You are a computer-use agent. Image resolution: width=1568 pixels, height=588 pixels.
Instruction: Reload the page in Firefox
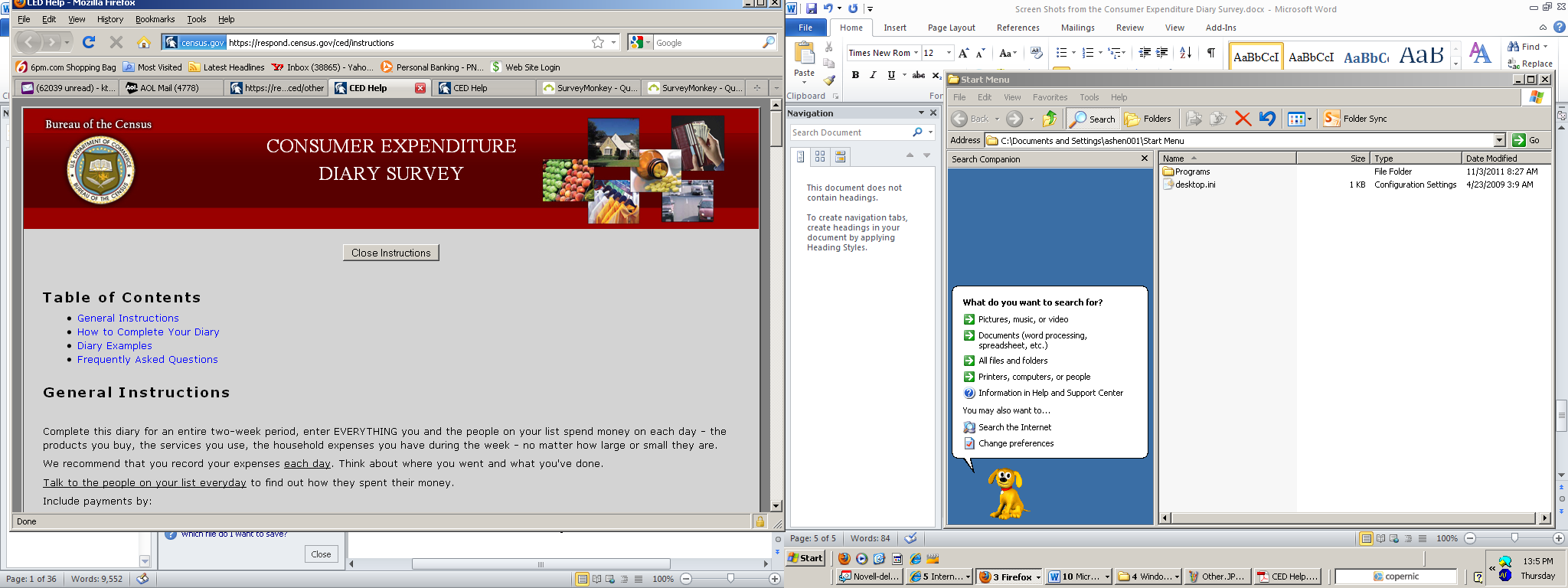pos(89,42)
